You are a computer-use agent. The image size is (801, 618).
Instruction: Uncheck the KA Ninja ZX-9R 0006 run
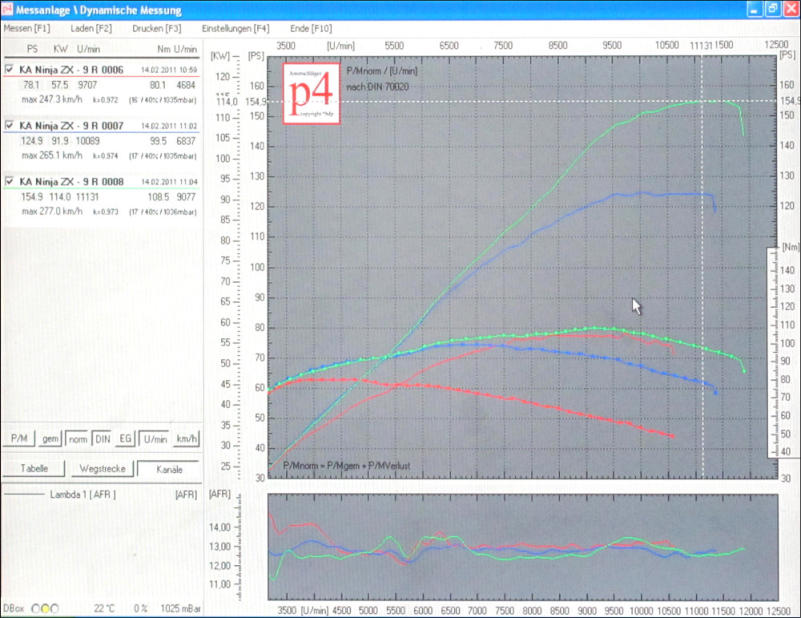[9, 70]
